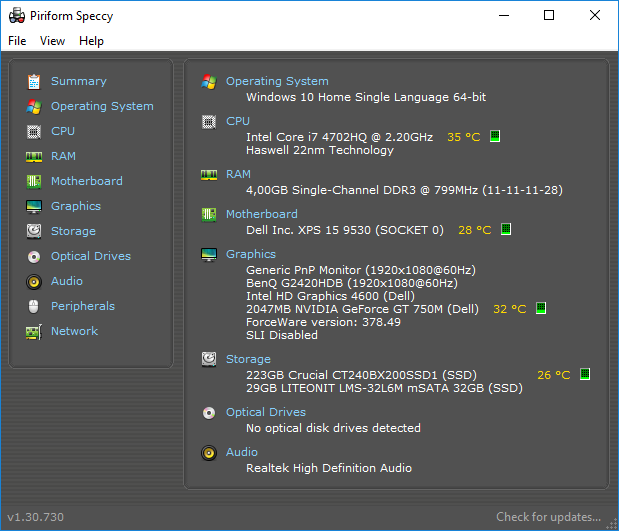Click the Optical Drives disc sidebar icon
Image resolution: width=619 pixels, height=531 pixels.
34,256
